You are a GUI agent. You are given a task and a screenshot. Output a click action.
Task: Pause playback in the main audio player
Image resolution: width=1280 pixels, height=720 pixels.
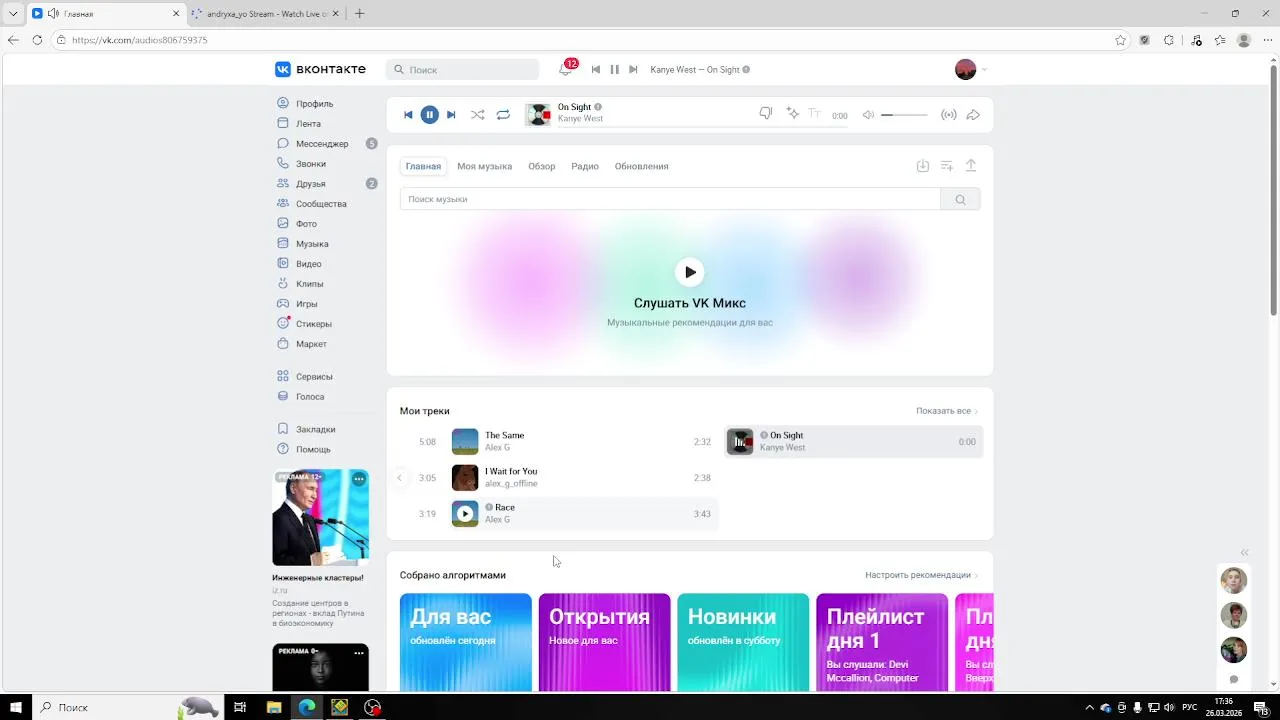pyautogui.click(x=429, y=115)
